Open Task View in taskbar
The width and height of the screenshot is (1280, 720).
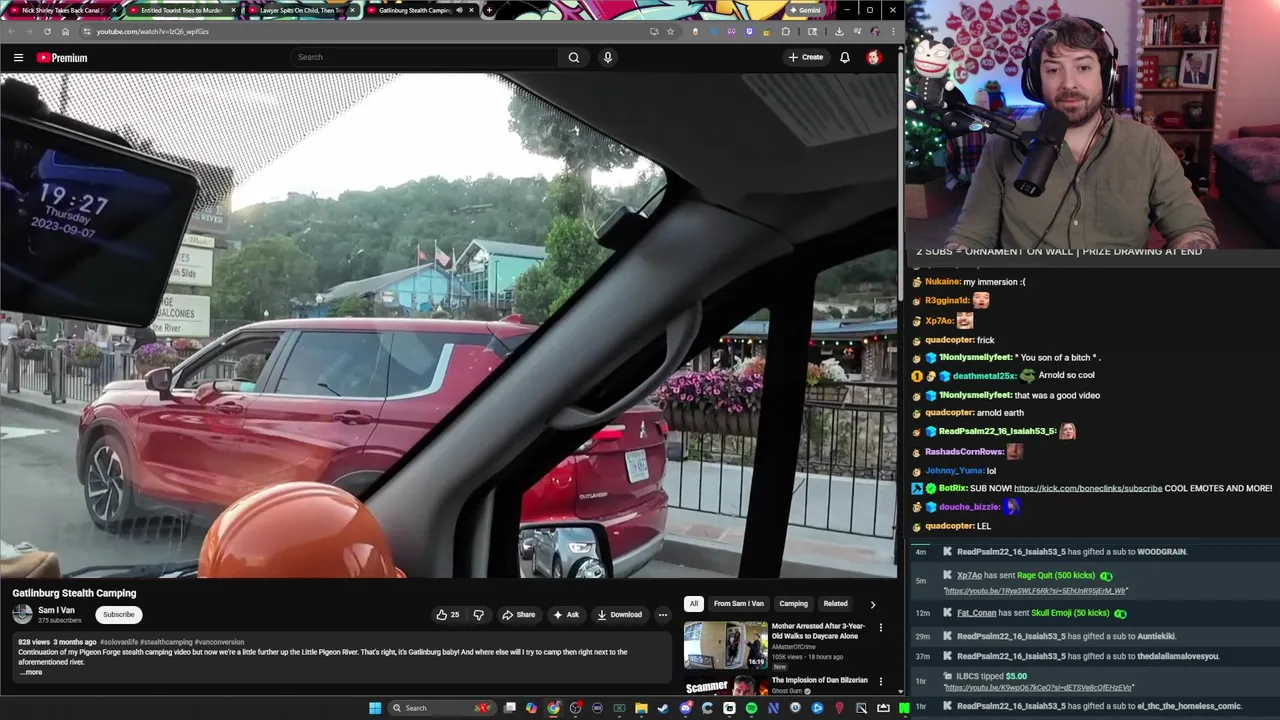(510, 708)
